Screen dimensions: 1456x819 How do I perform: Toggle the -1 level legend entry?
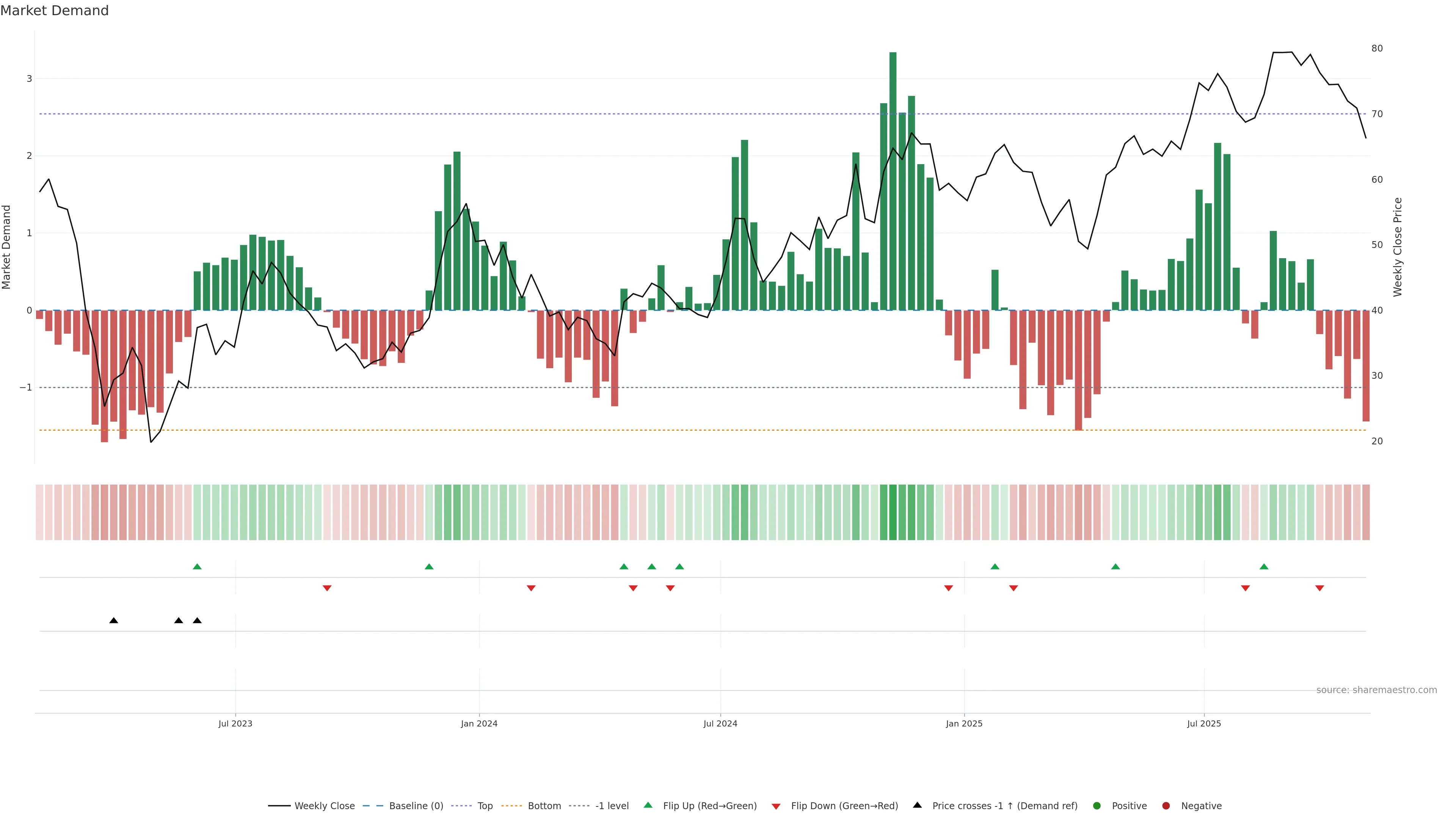(612, 805)
